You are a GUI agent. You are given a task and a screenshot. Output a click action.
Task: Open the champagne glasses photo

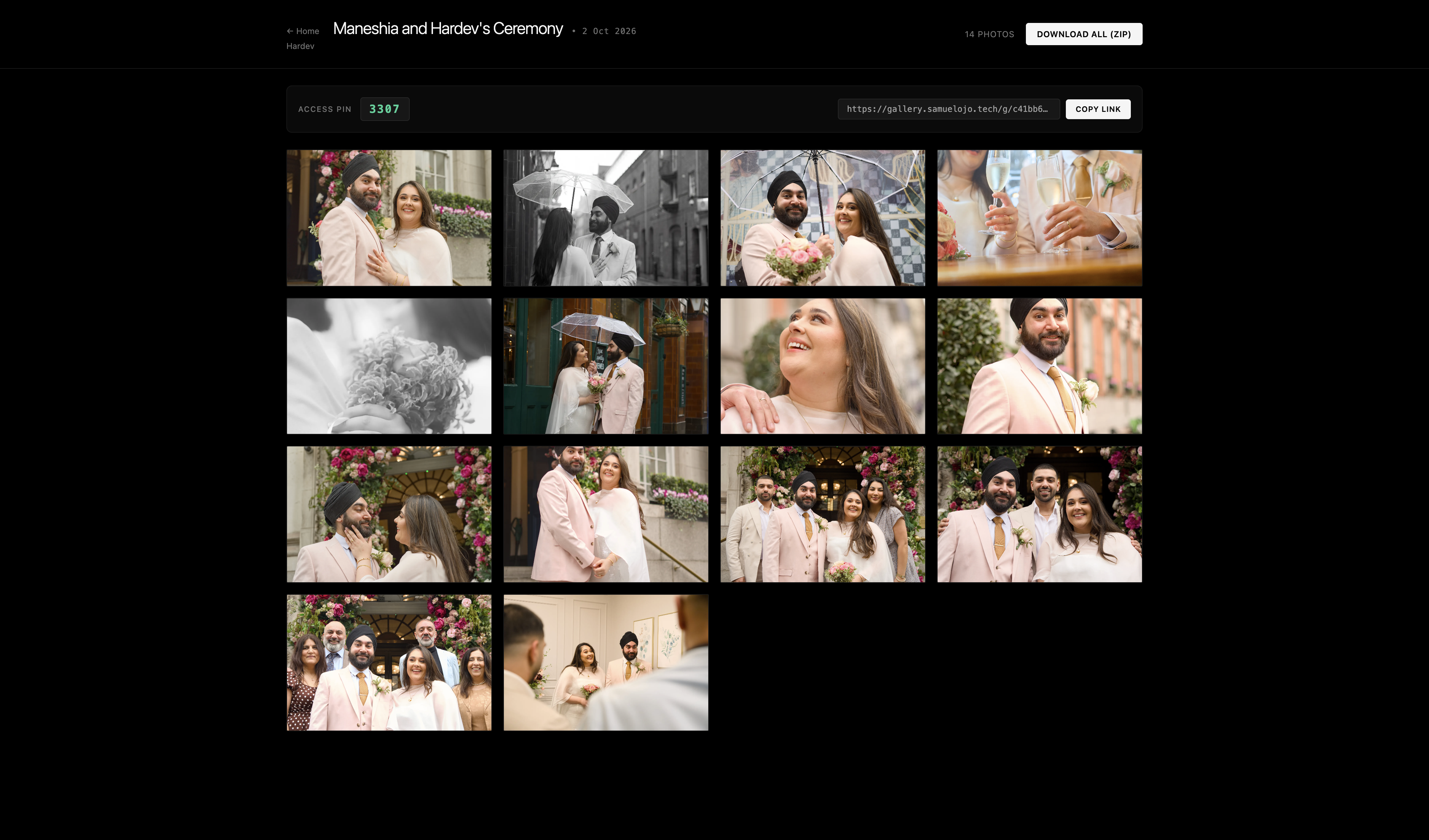click(x=1039, y=218)
